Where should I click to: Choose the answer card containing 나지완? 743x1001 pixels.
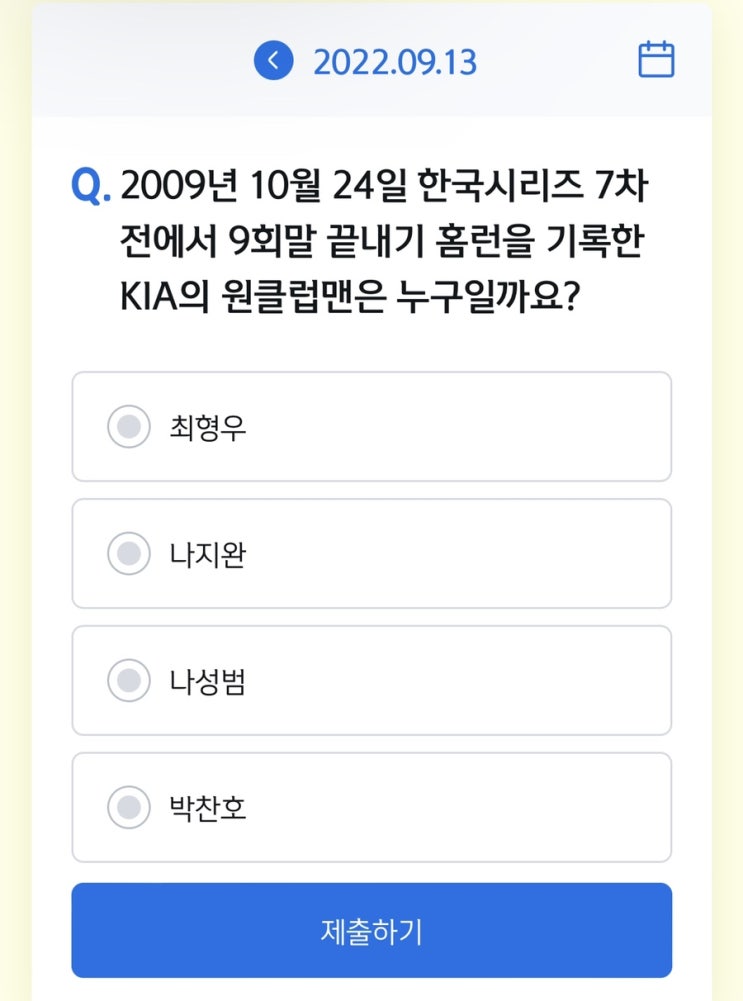(450, 554)
